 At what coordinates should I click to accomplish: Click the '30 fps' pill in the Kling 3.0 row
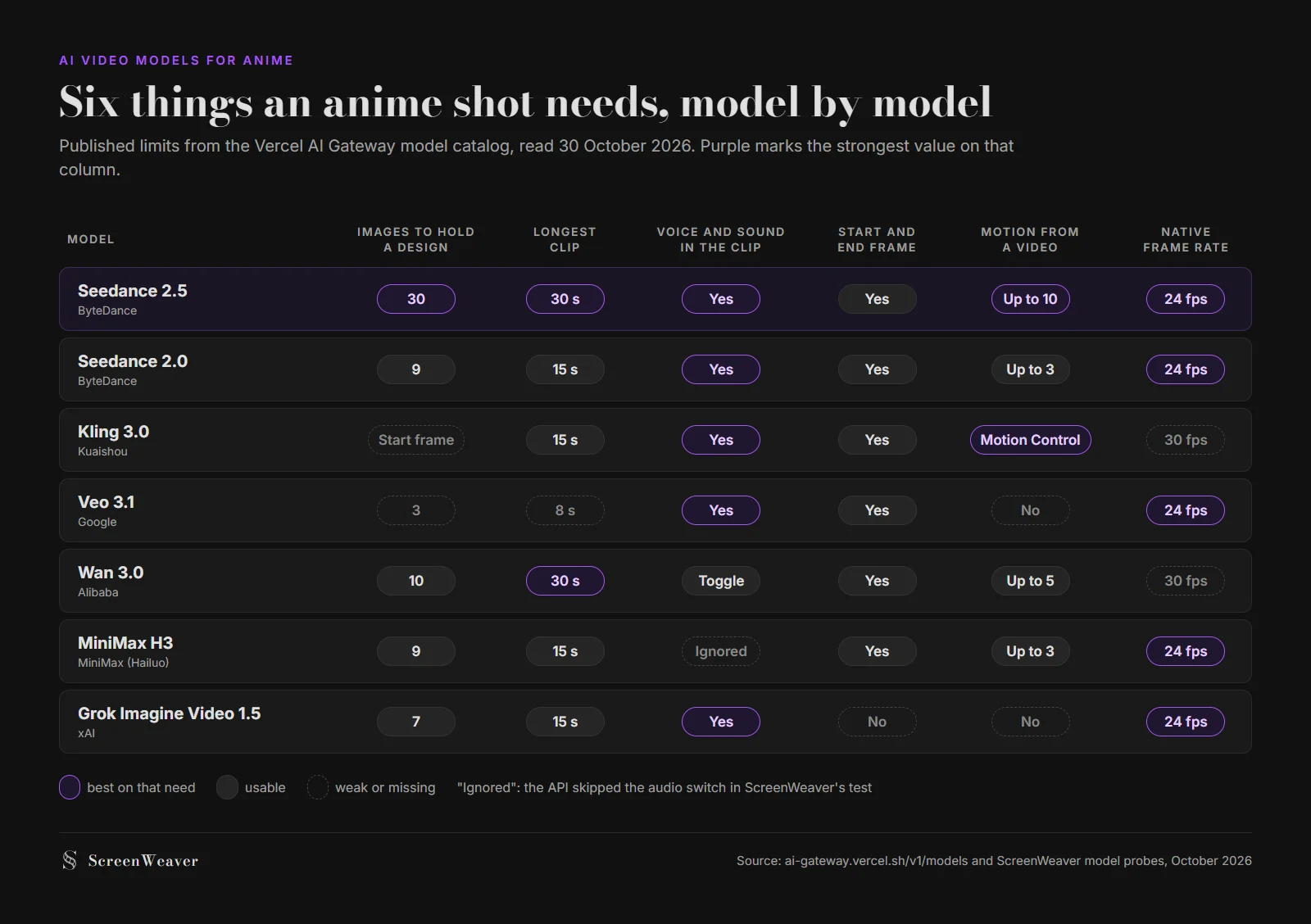(1186, 440)
